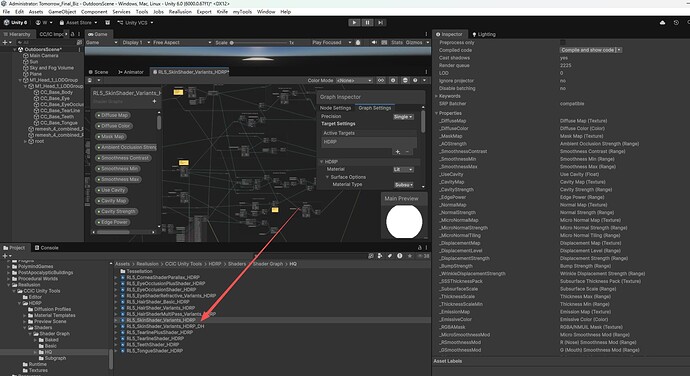Open the undo history icon
Image resolution: width=690 pixels, height=376 pixels.
pyautogui.click(x=676, y=22)
